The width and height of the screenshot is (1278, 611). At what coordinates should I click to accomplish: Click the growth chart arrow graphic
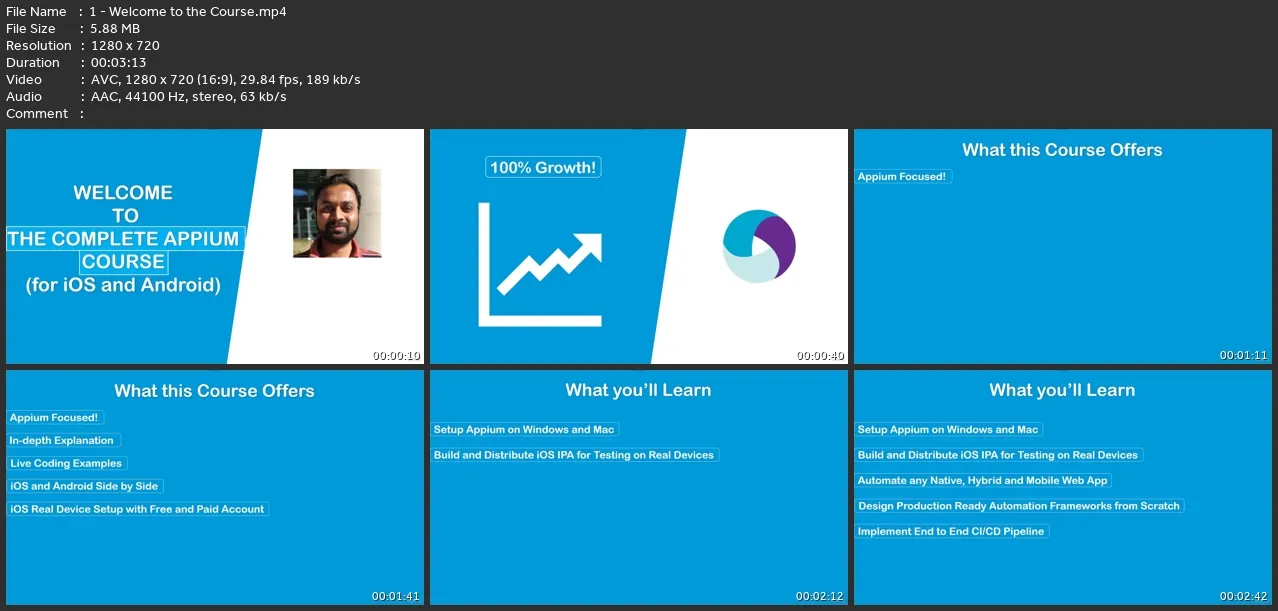pyautogui.click(x=540, y=264)
